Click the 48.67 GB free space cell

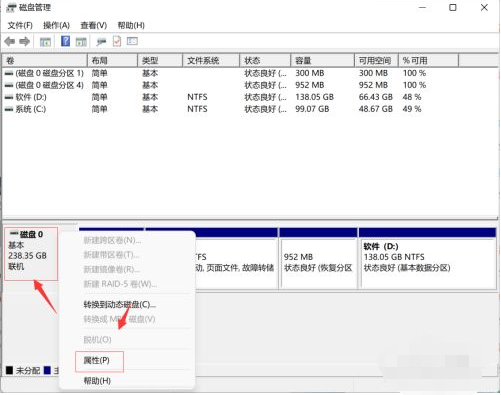pyautogui.click(x=376, y=109)
